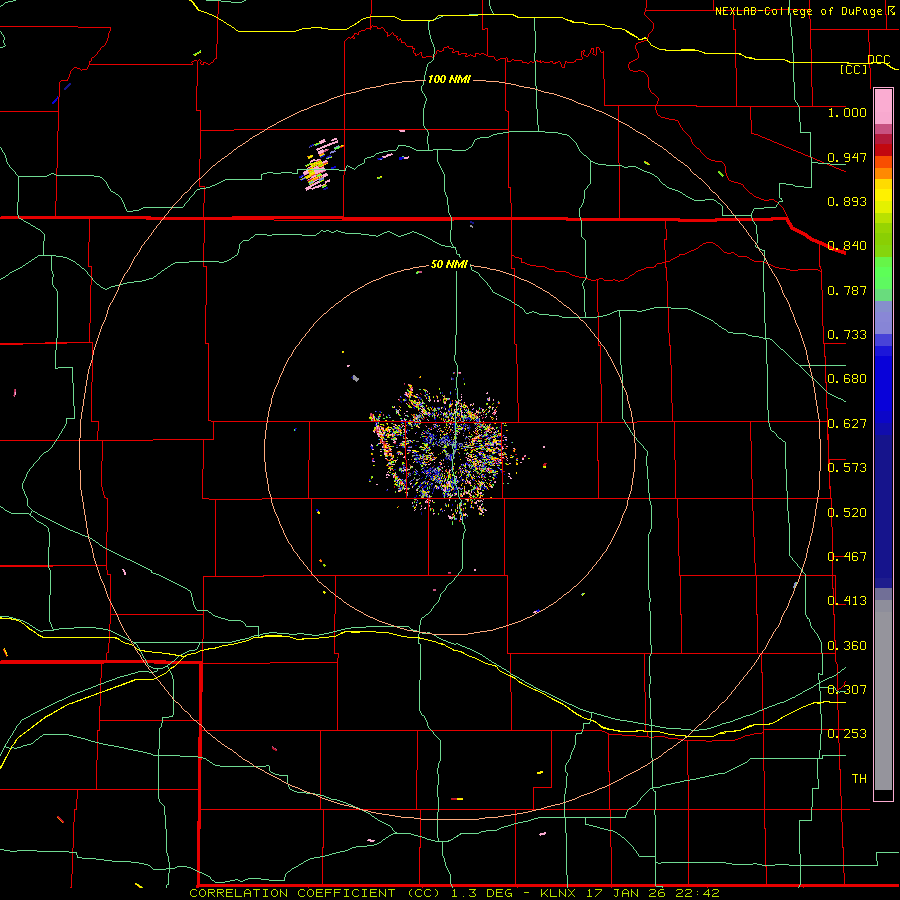Click the [CC] color scale title
The width and height of the screenshot is (900, 900).
tap(854, 69)
